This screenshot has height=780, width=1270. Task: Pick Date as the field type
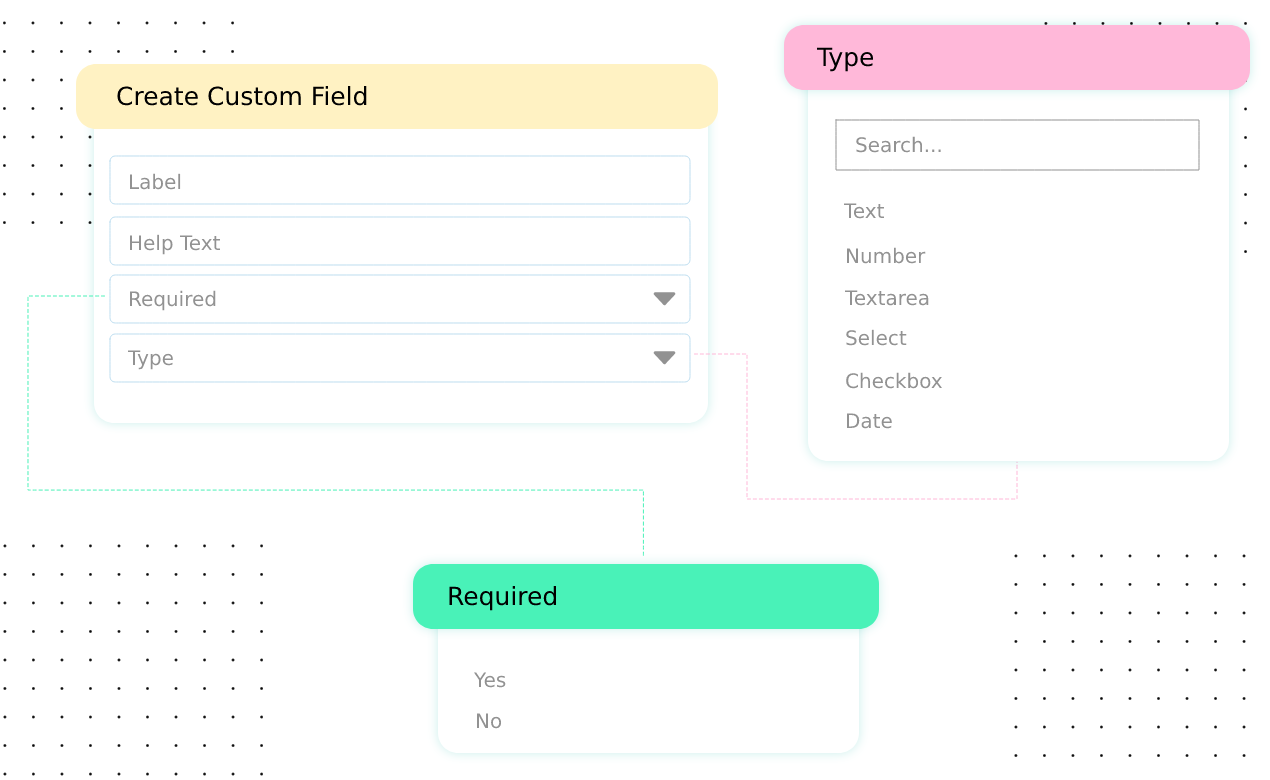[868, 421]
